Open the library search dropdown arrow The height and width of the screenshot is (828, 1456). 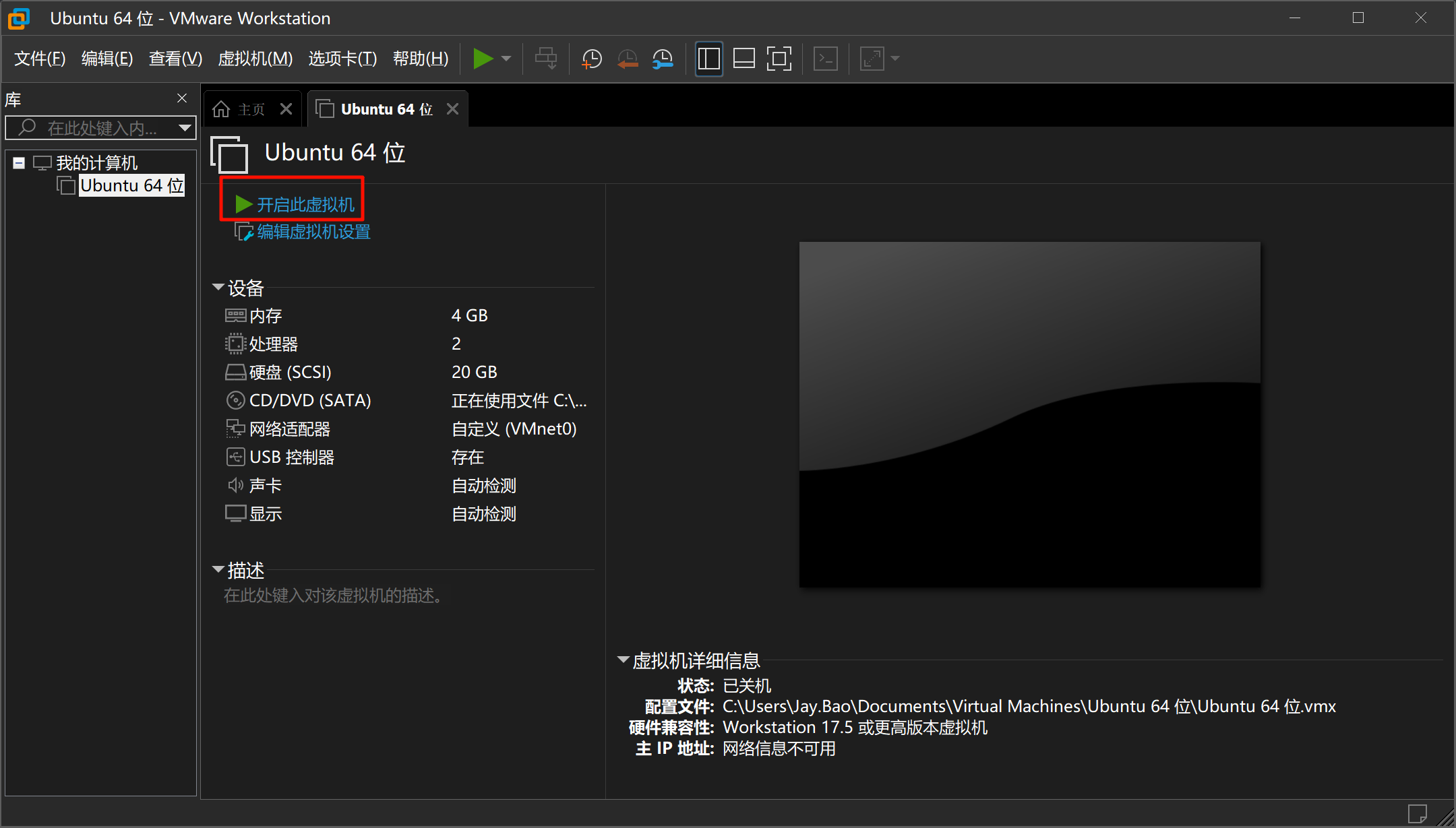[185, 127]
